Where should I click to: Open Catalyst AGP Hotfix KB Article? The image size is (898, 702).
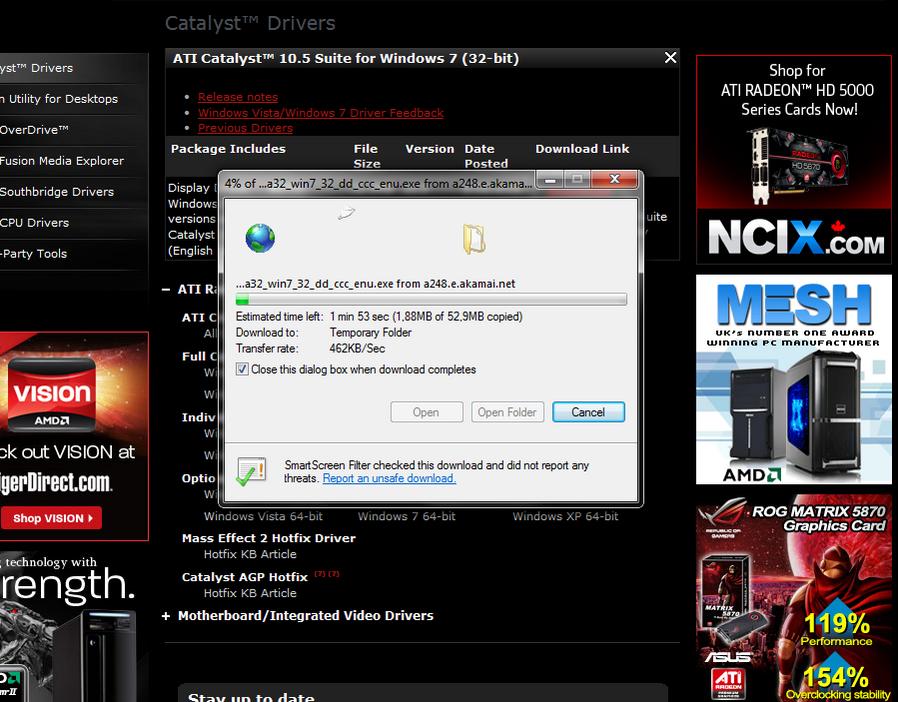pyautogui.click(x=250, y=593)
